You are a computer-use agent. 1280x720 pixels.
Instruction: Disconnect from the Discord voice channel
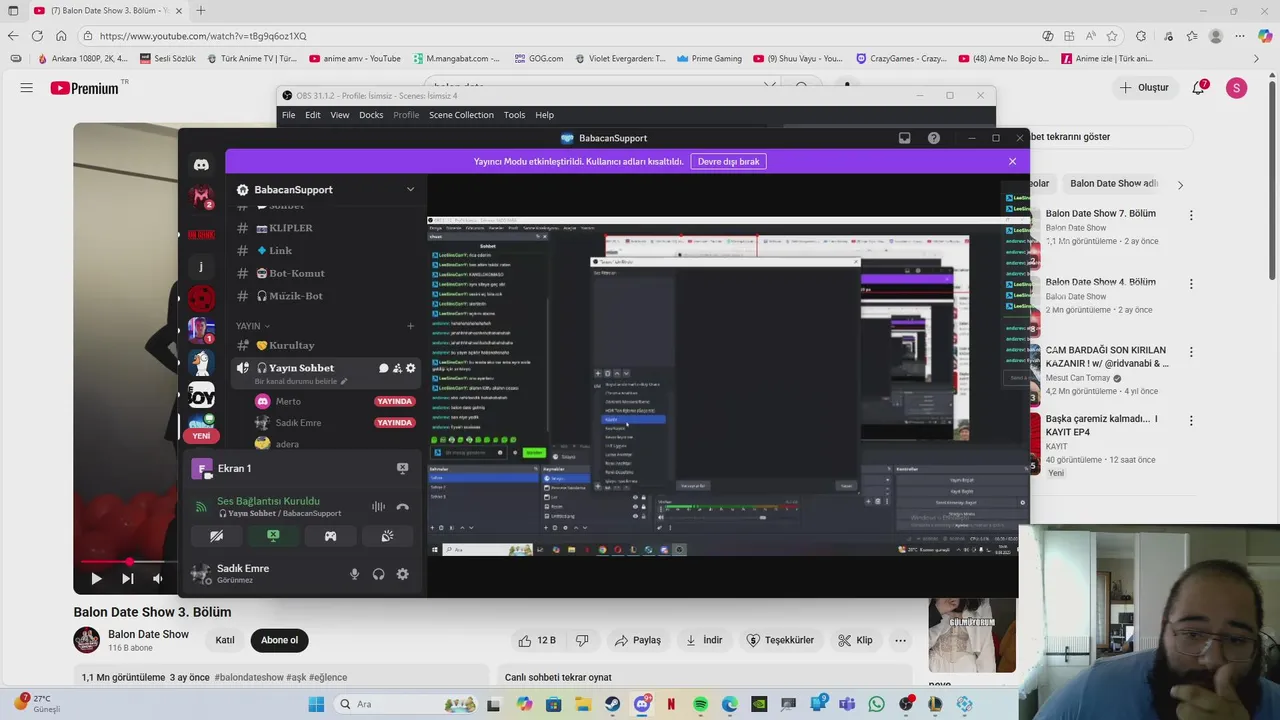coord(402,507)
